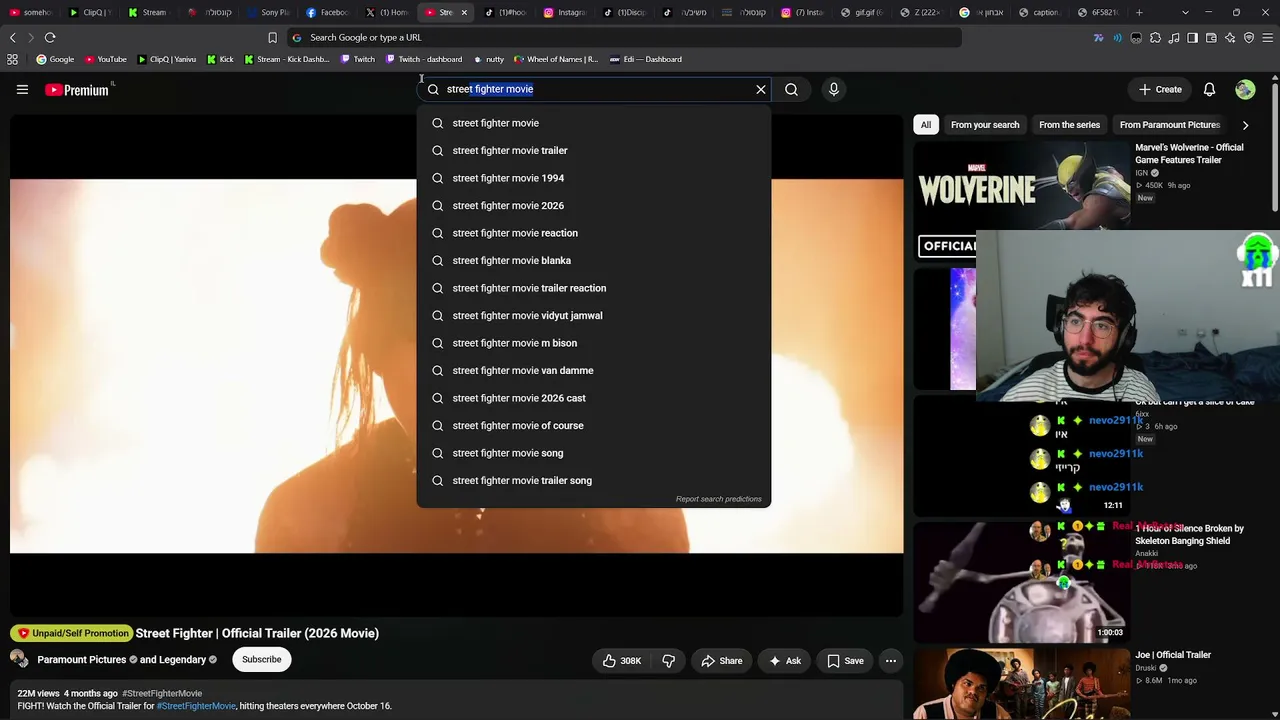This screenshot has height=720, width=1280.
Task: Open the Joe Official Trailer thumbnail
Action: tap(1021, 684)
